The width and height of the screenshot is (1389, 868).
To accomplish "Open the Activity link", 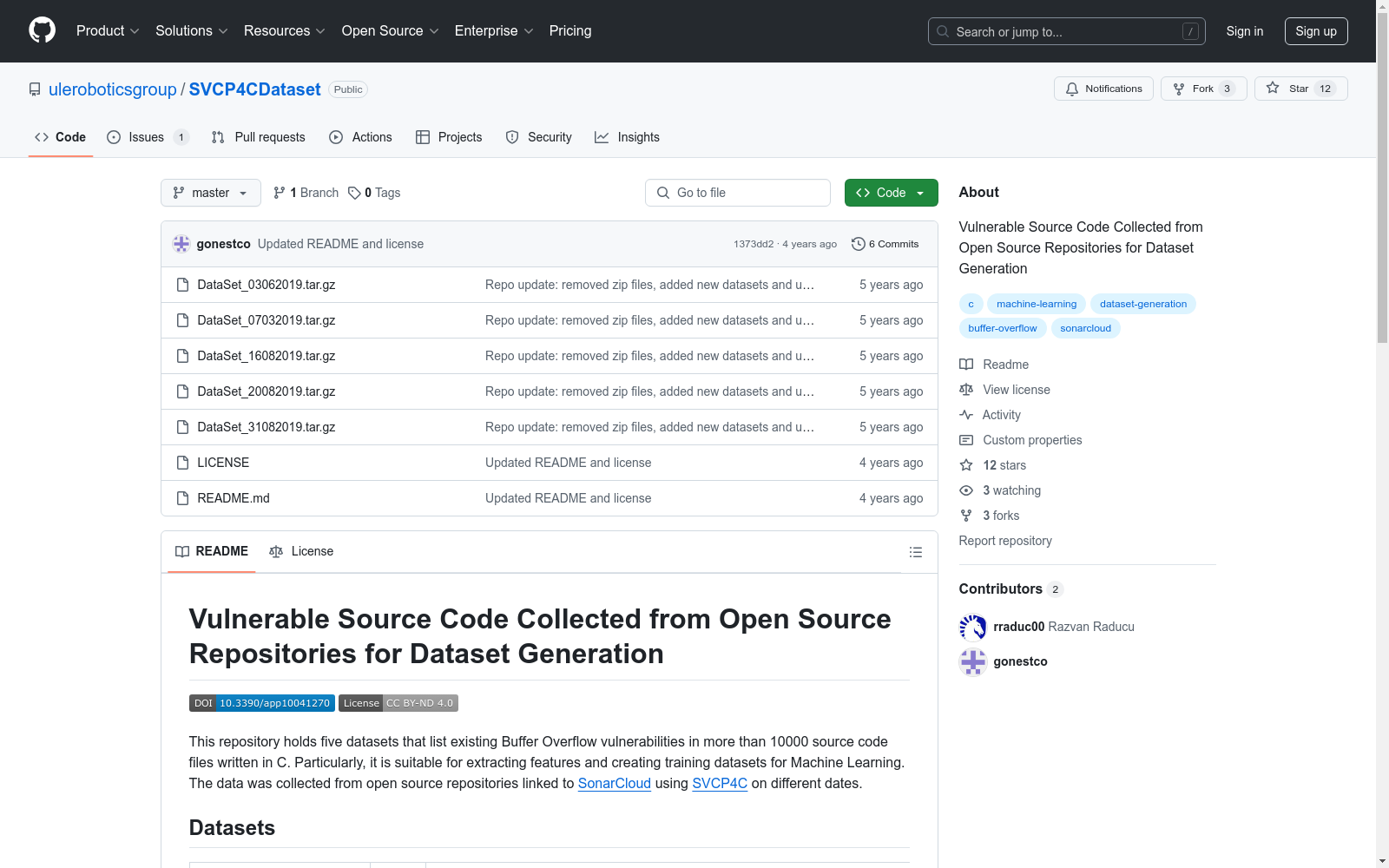I will pyautogui.click(x=990, y=415).
